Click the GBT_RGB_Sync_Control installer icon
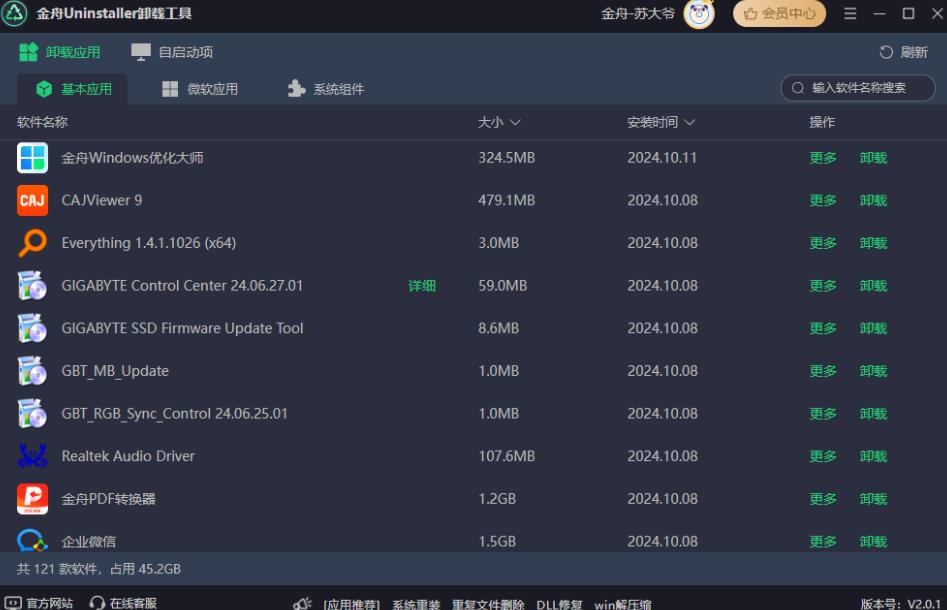Image resolution: width=947 pixels, height=610 pixels. pos(32,414)
